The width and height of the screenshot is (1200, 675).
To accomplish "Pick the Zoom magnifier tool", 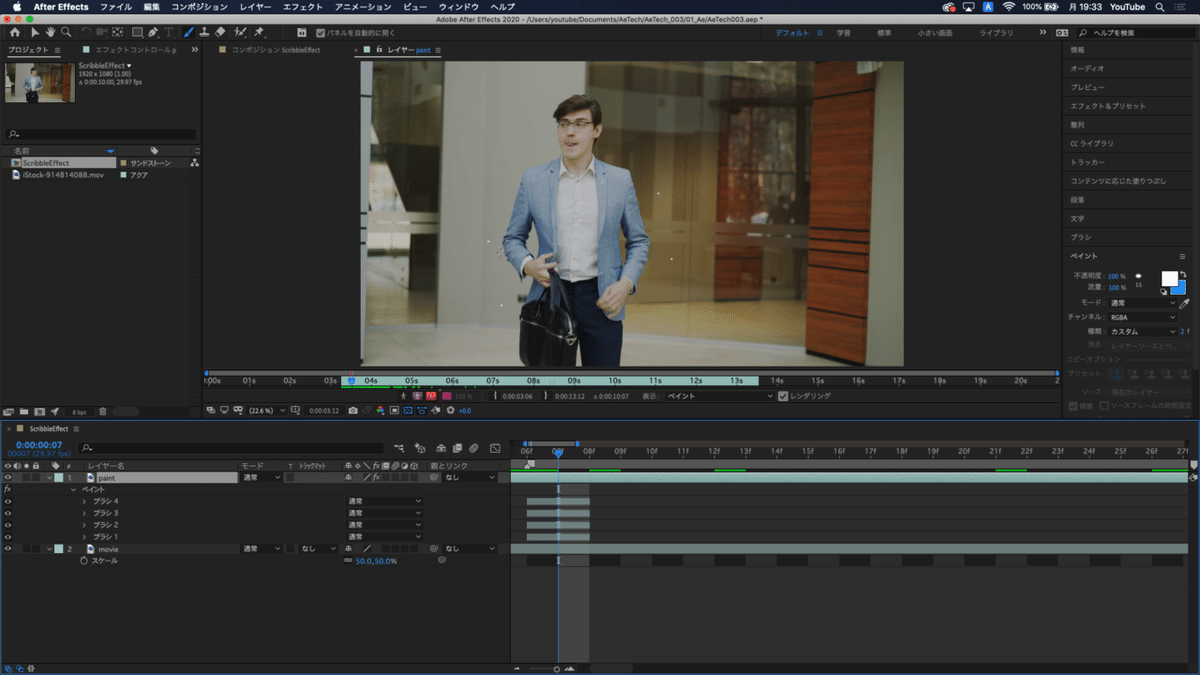I will click(x=64, y=32).
